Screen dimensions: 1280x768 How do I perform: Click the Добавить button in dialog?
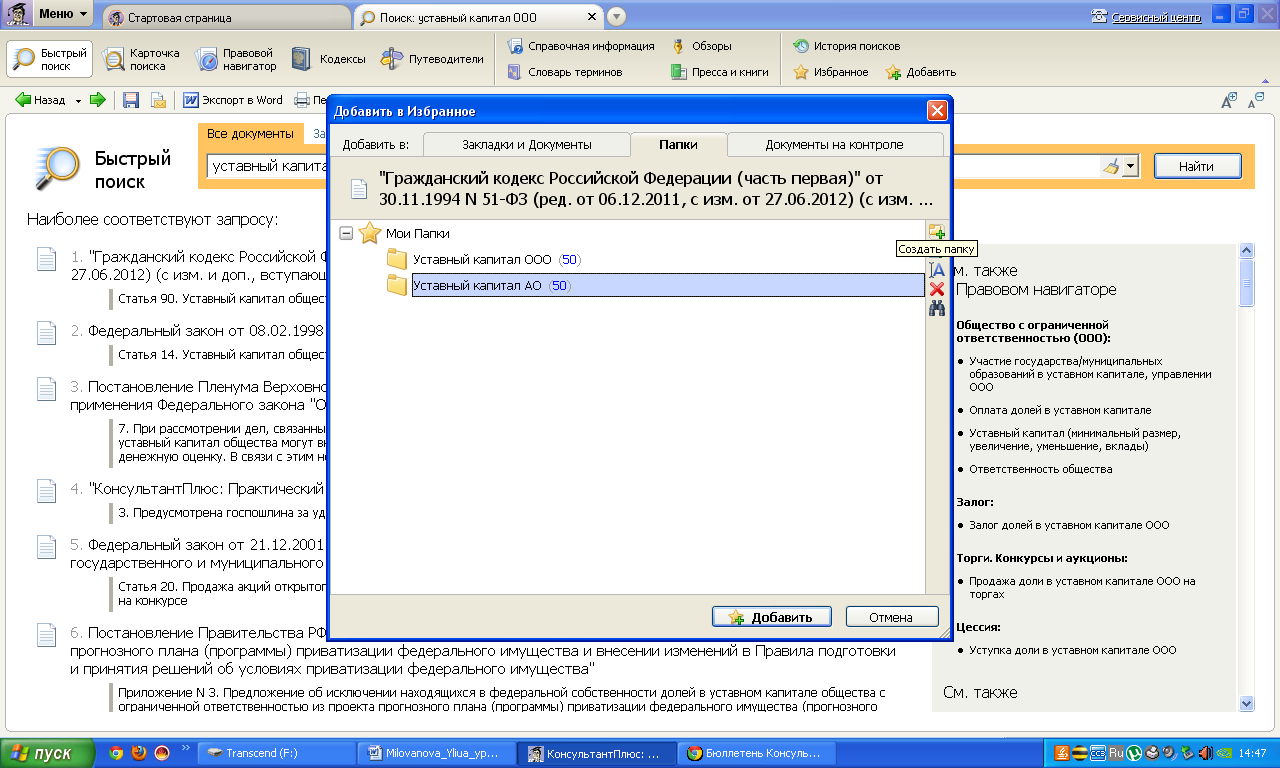click(771, 617)
